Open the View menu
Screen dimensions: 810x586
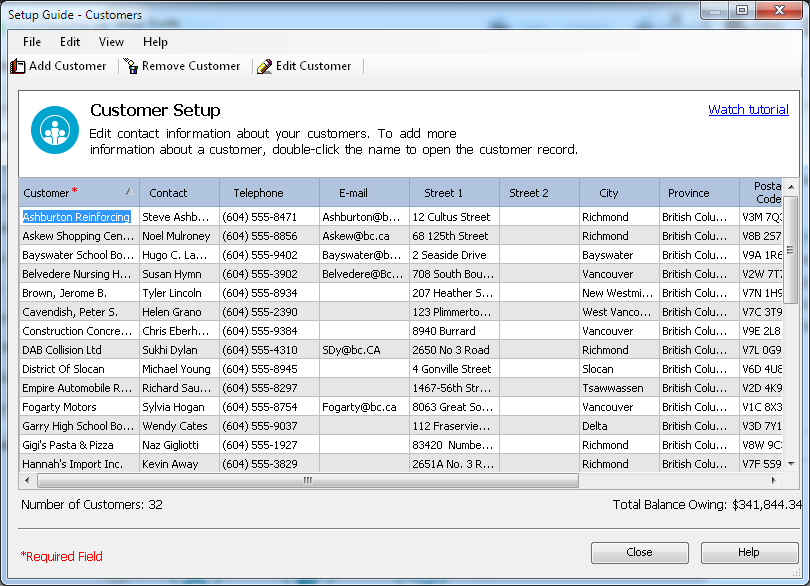pyautogui.click(x=111, y=42)
